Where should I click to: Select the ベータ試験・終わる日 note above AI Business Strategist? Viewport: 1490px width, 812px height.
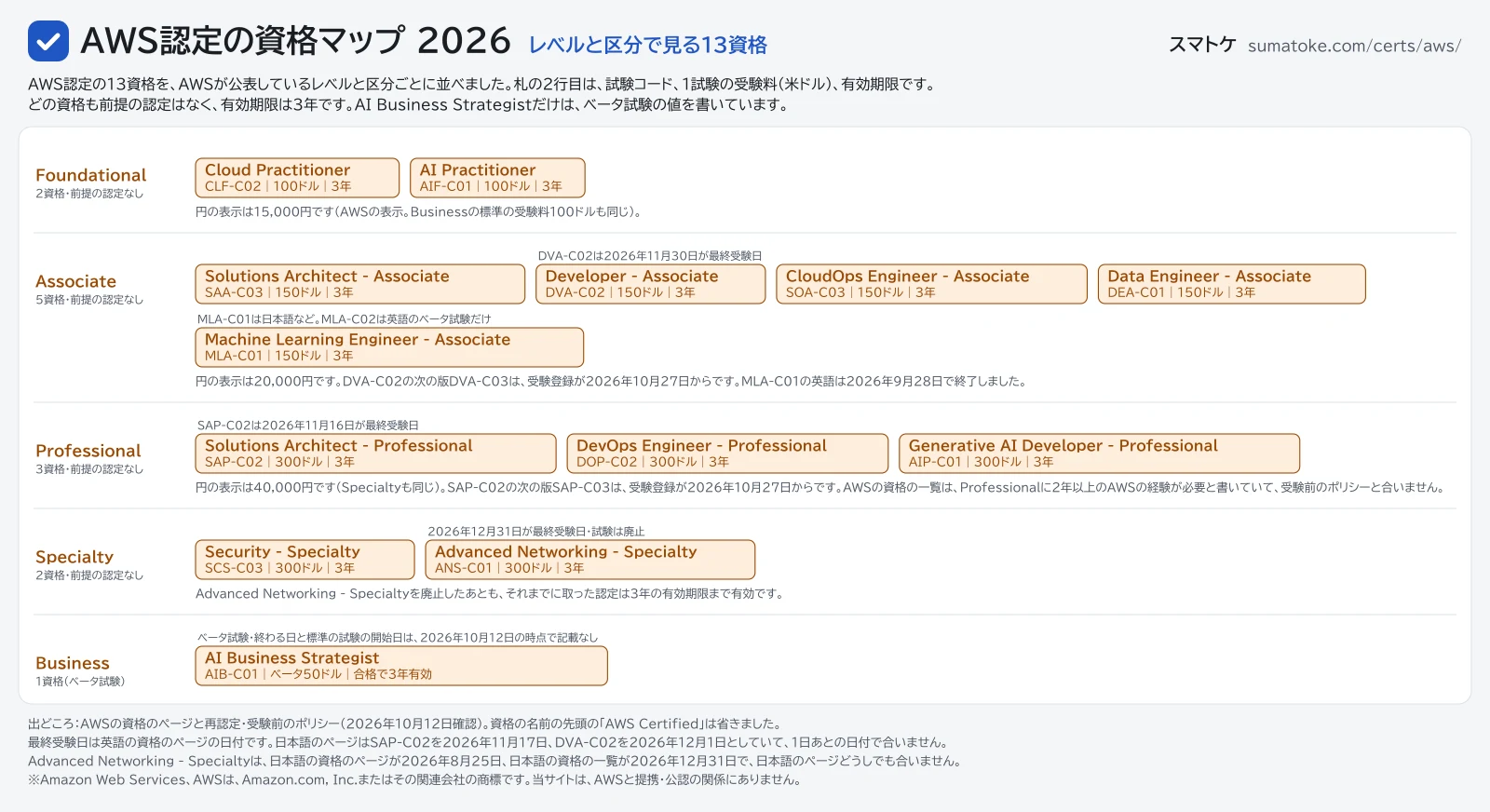click(x=398, y=638)
